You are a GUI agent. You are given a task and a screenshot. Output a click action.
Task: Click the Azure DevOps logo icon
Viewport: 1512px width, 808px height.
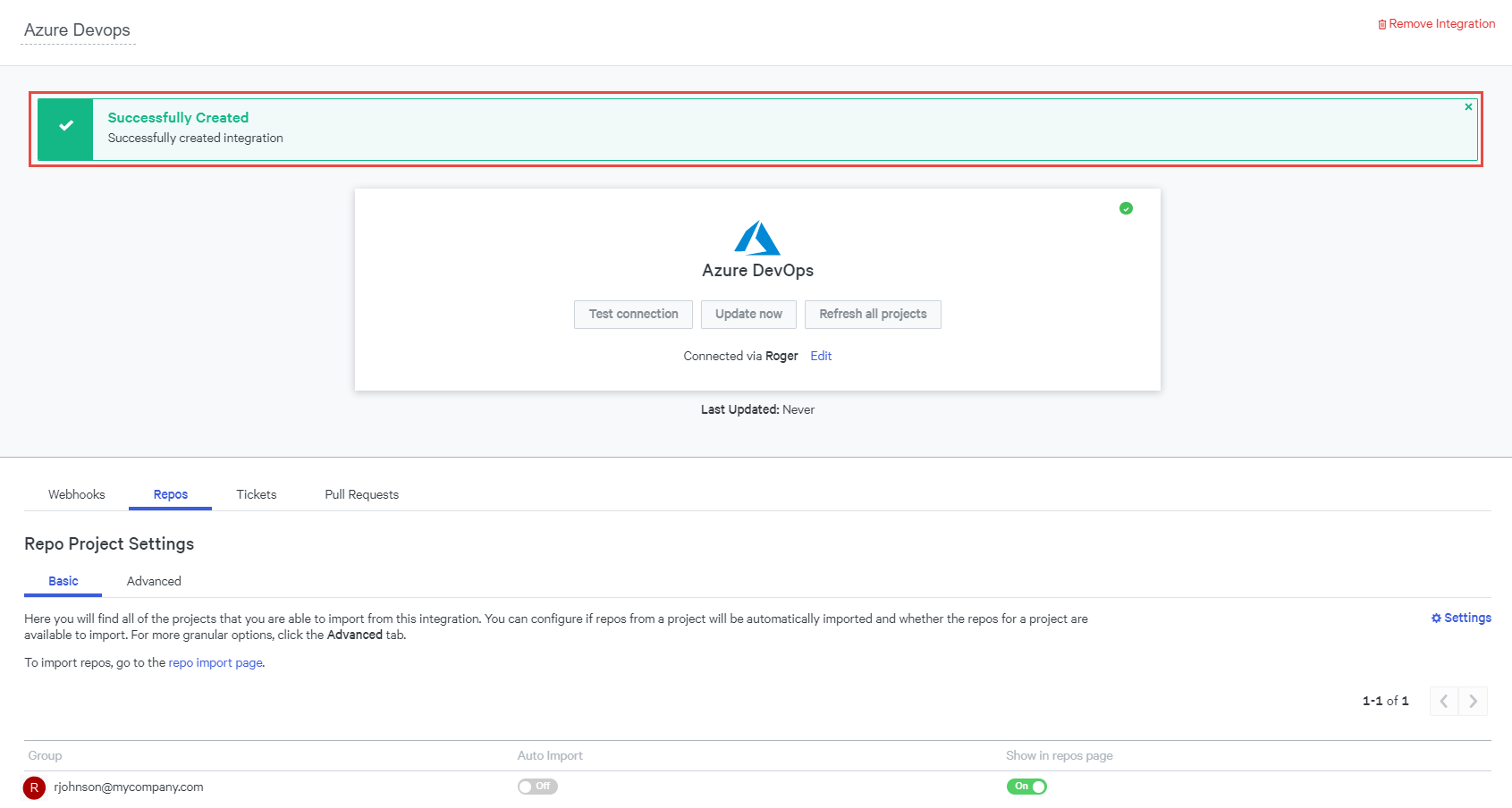click(757, 238)
